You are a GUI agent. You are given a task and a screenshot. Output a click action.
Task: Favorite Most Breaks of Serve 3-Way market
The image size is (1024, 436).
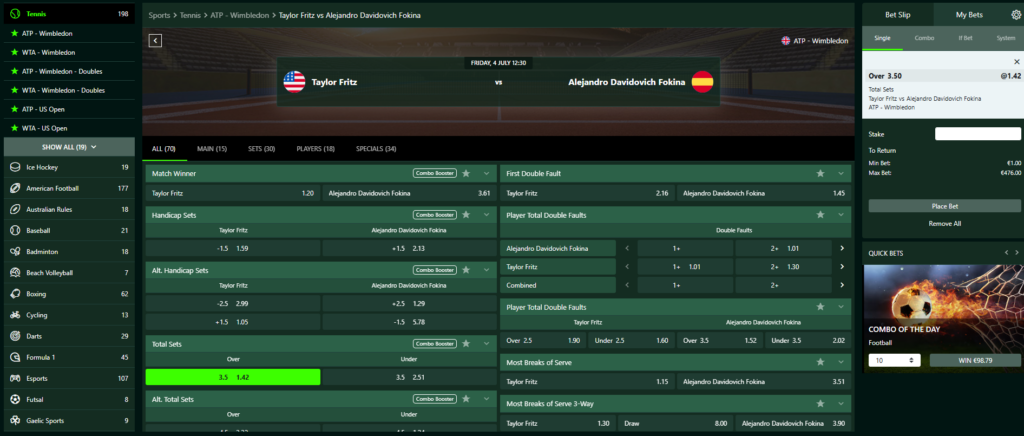point(820,403)
